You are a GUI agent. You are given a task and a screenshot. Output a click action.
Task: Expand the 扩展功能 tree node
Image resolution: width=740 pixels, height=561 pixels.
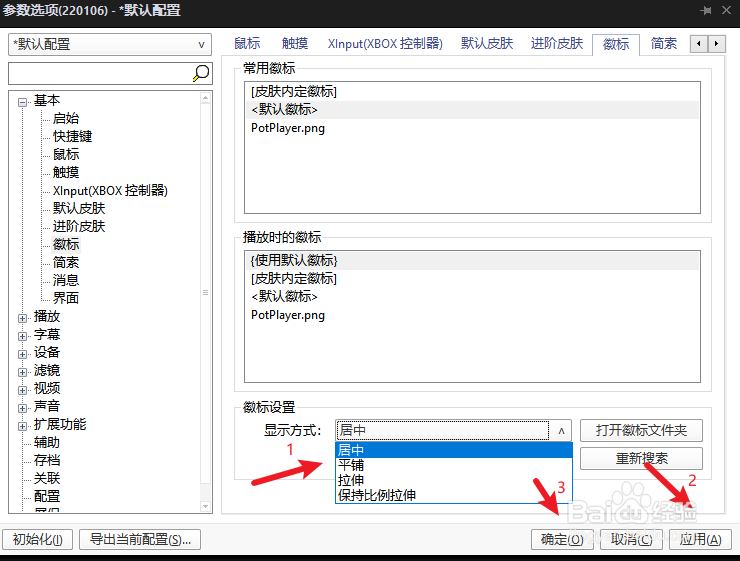(22, 426)
